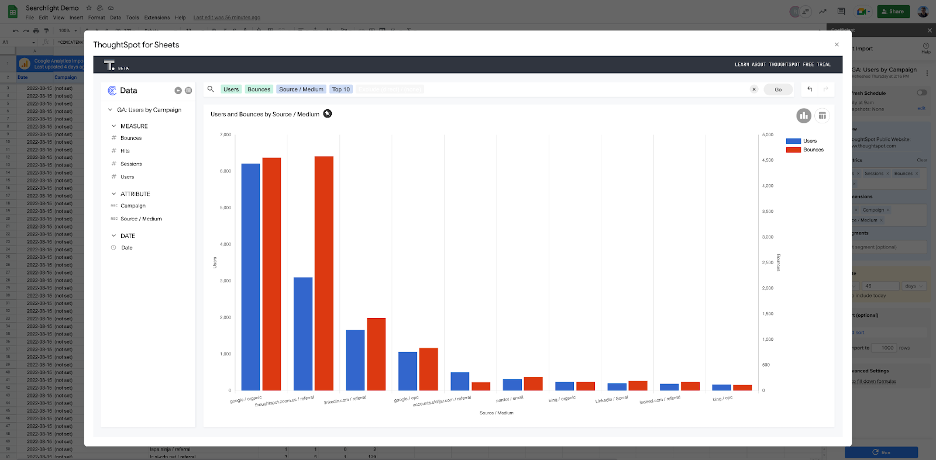Click Source / Medium token in search bar
The image size is (936, 460).
(x=301, y=89)
